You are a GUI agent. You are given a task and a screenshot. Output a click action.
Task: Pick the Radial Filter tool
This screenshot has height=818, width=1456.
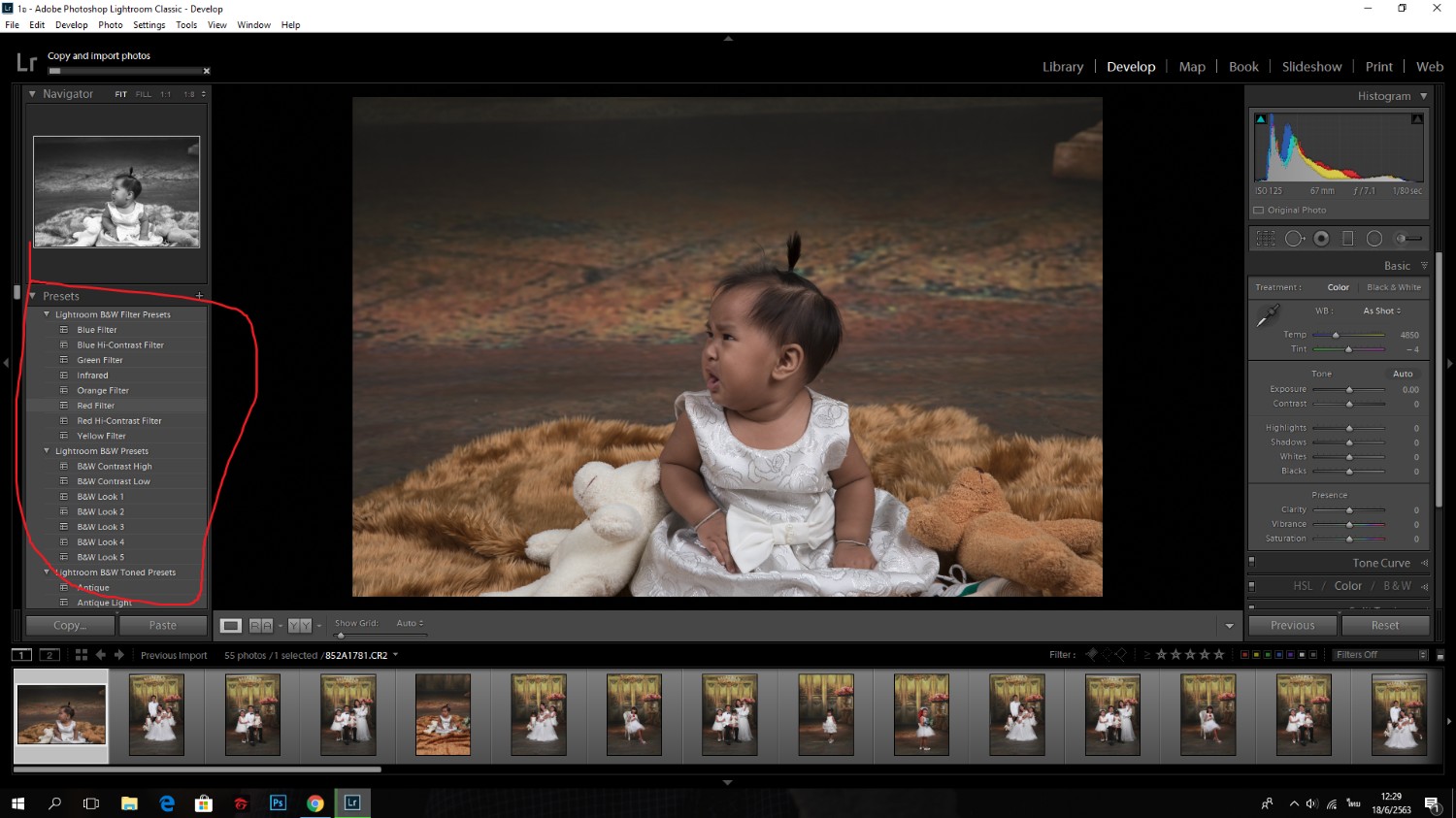point(1374,239)
